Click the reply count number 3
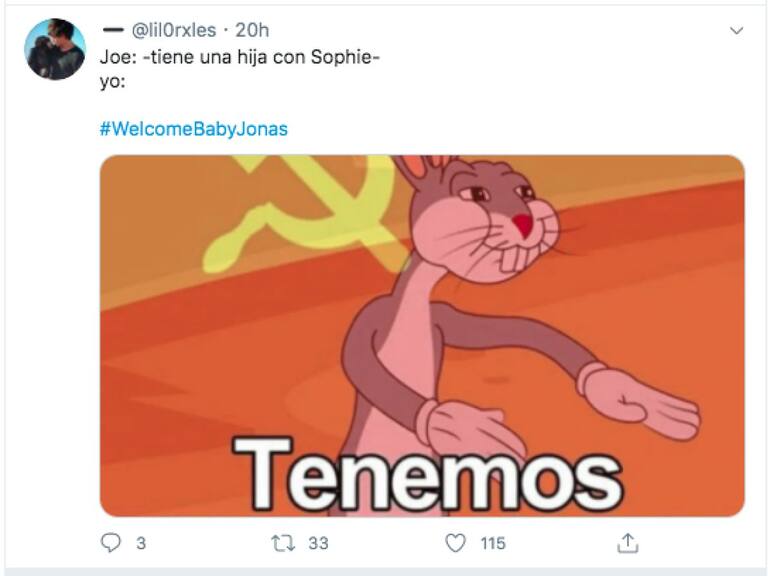This screenshot has height=576, width=768. [141, 543]
